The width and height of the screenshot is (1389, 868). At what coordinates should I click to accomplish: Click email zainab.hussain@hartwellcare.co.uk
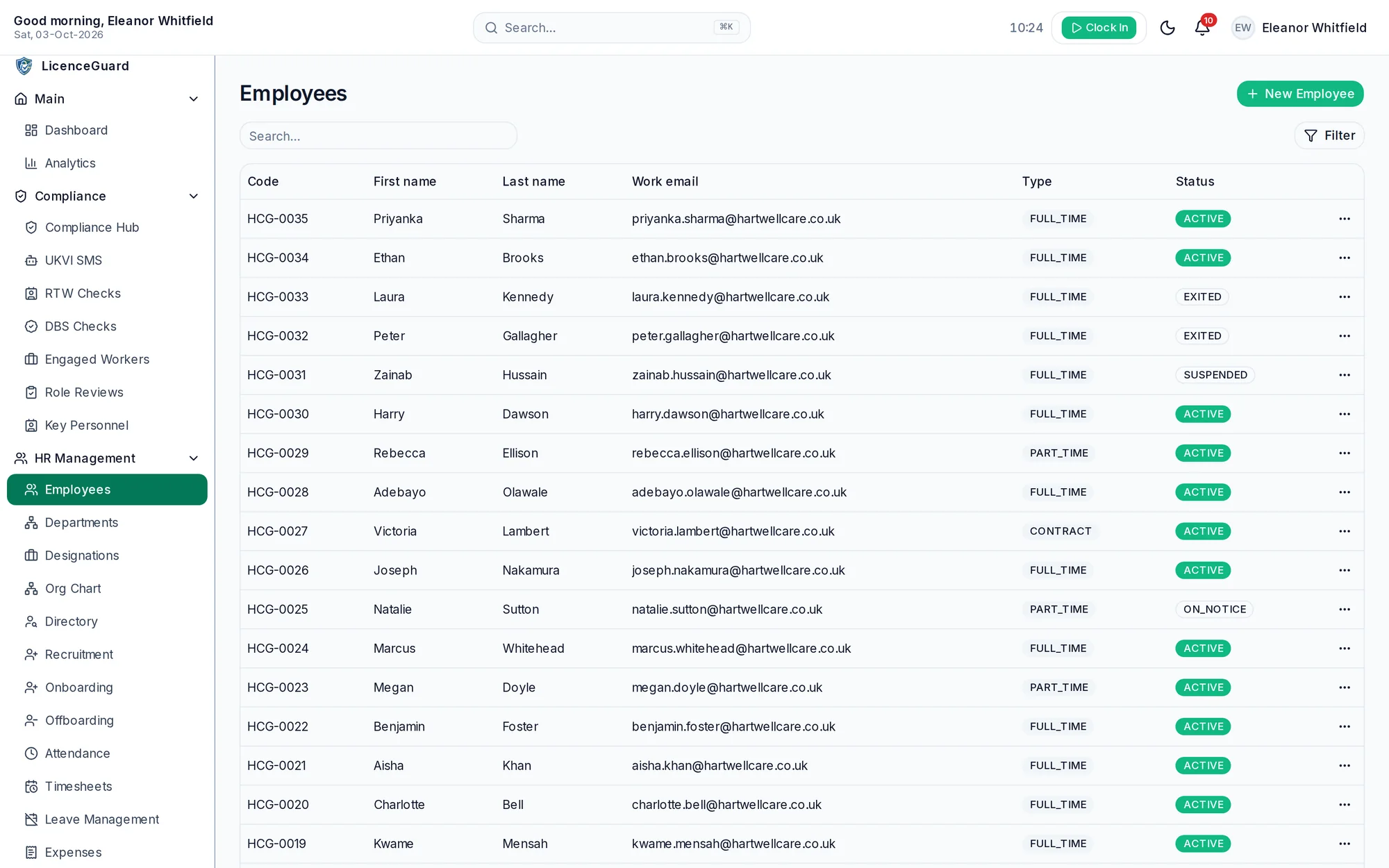(x=731, y=375)
